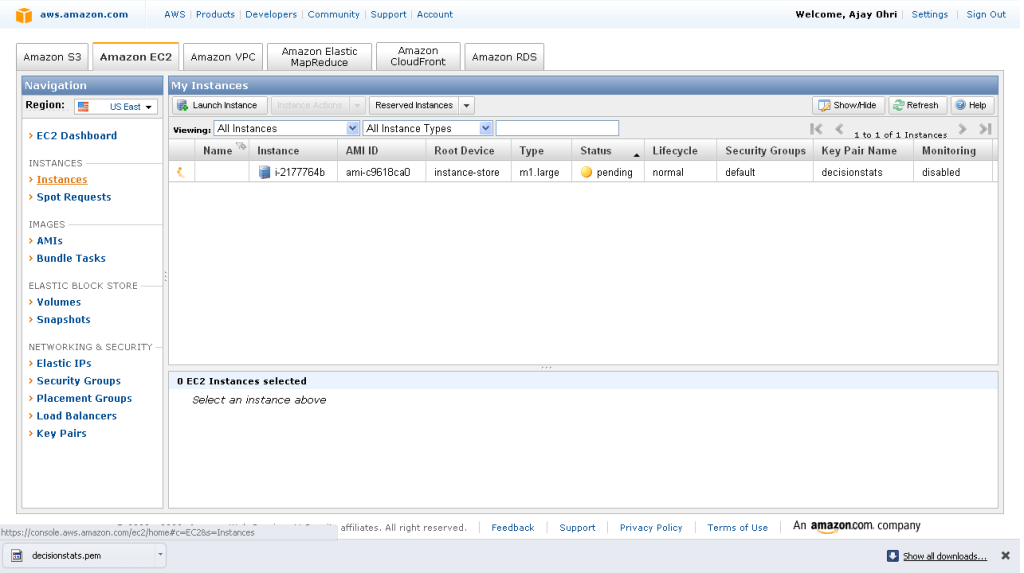Image resolution: width=1024 pixels, height=573 pixels.
Task: Open the US East region dropdown
Action: click(115, 107)
